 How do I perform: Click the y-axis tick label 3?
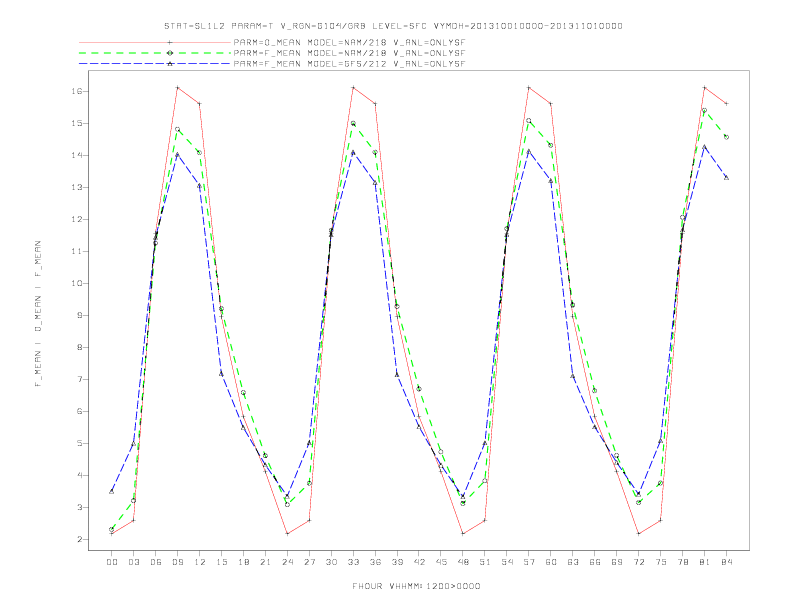[x=80, y=507]
